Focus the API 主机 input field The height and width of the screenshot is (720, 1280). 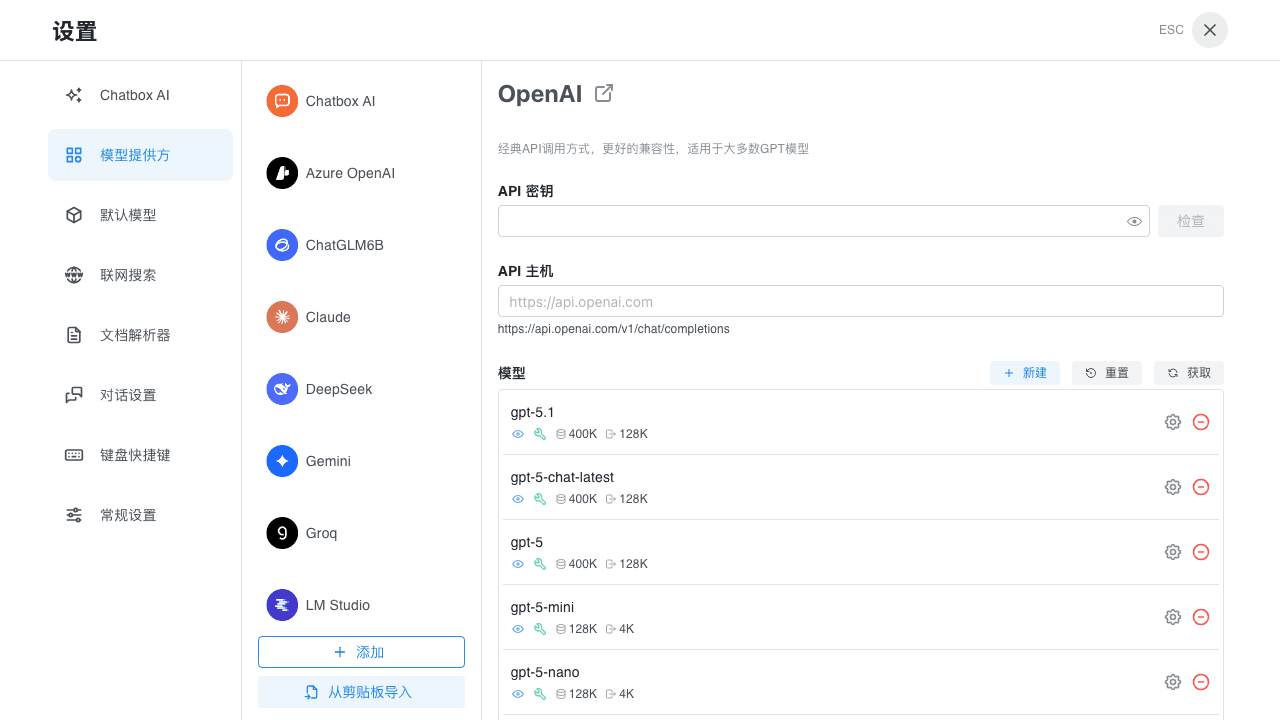point(860,301)
